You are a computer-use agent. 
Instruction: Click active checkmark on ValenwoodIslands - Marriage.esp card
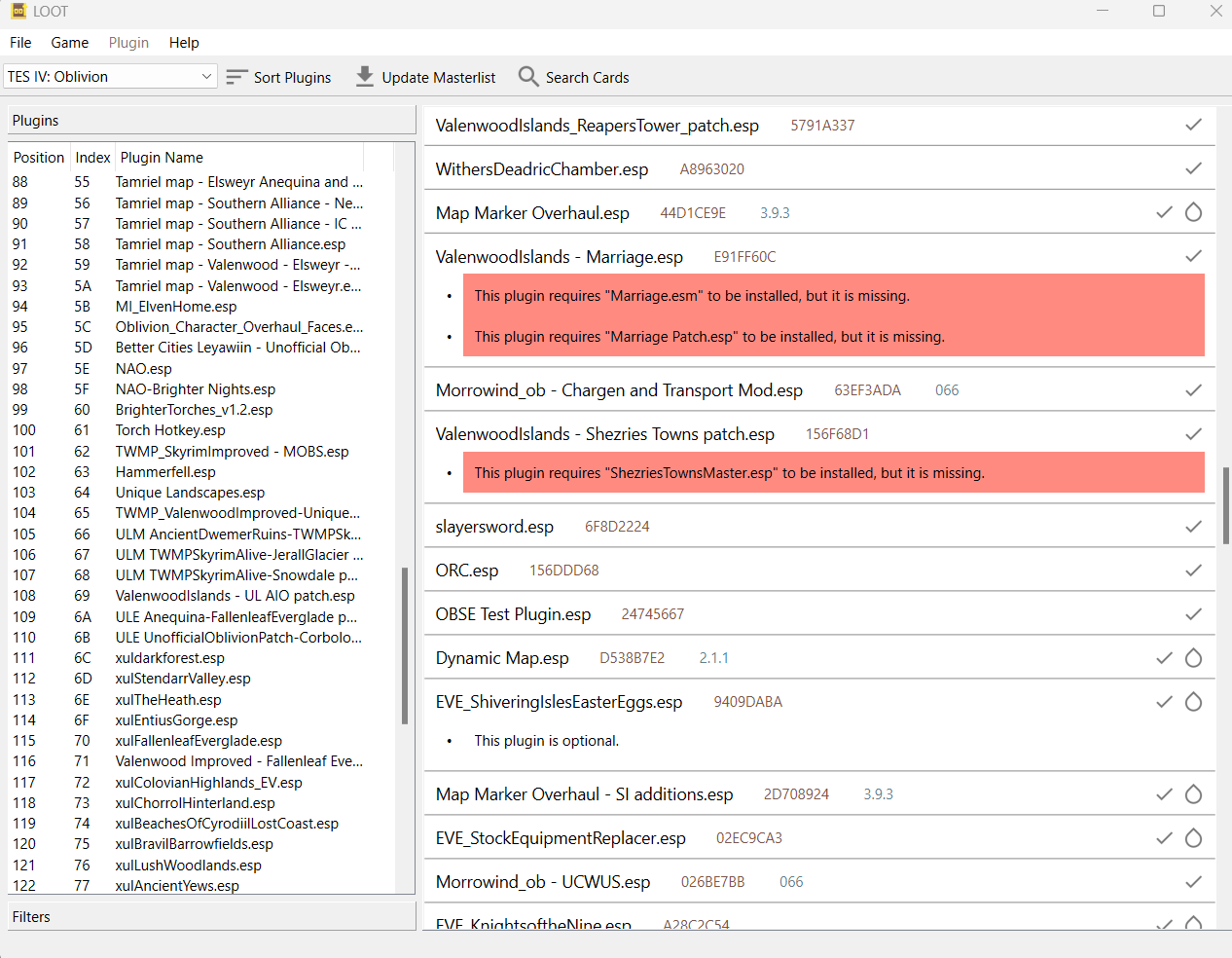tap(1193, 256)
